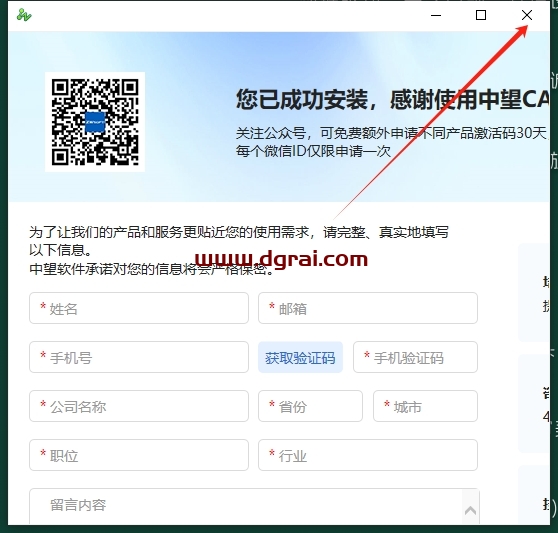Click the 每个微信ID仅限申请一次 text
Screen dimensions: 558x533
pyautogui.click(x=313, y=151)
